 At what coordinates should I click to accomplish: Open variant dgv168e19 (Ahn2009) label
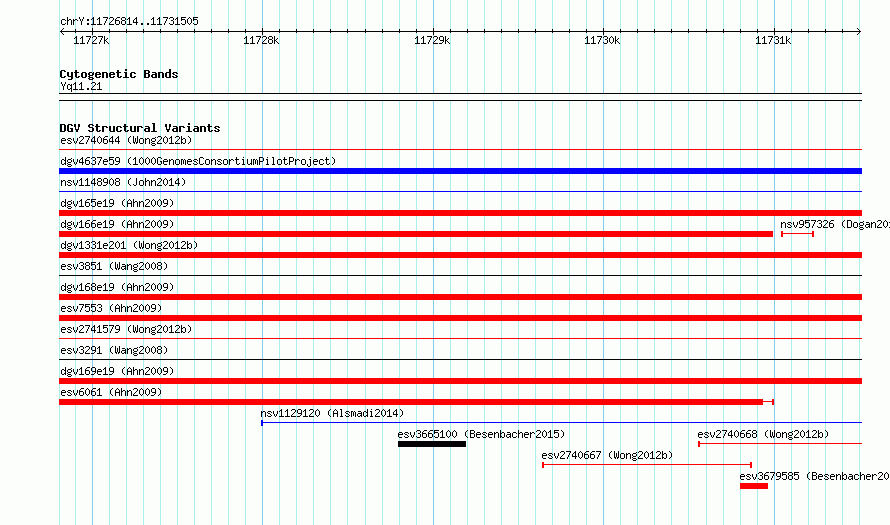click(x=117, y=287)
